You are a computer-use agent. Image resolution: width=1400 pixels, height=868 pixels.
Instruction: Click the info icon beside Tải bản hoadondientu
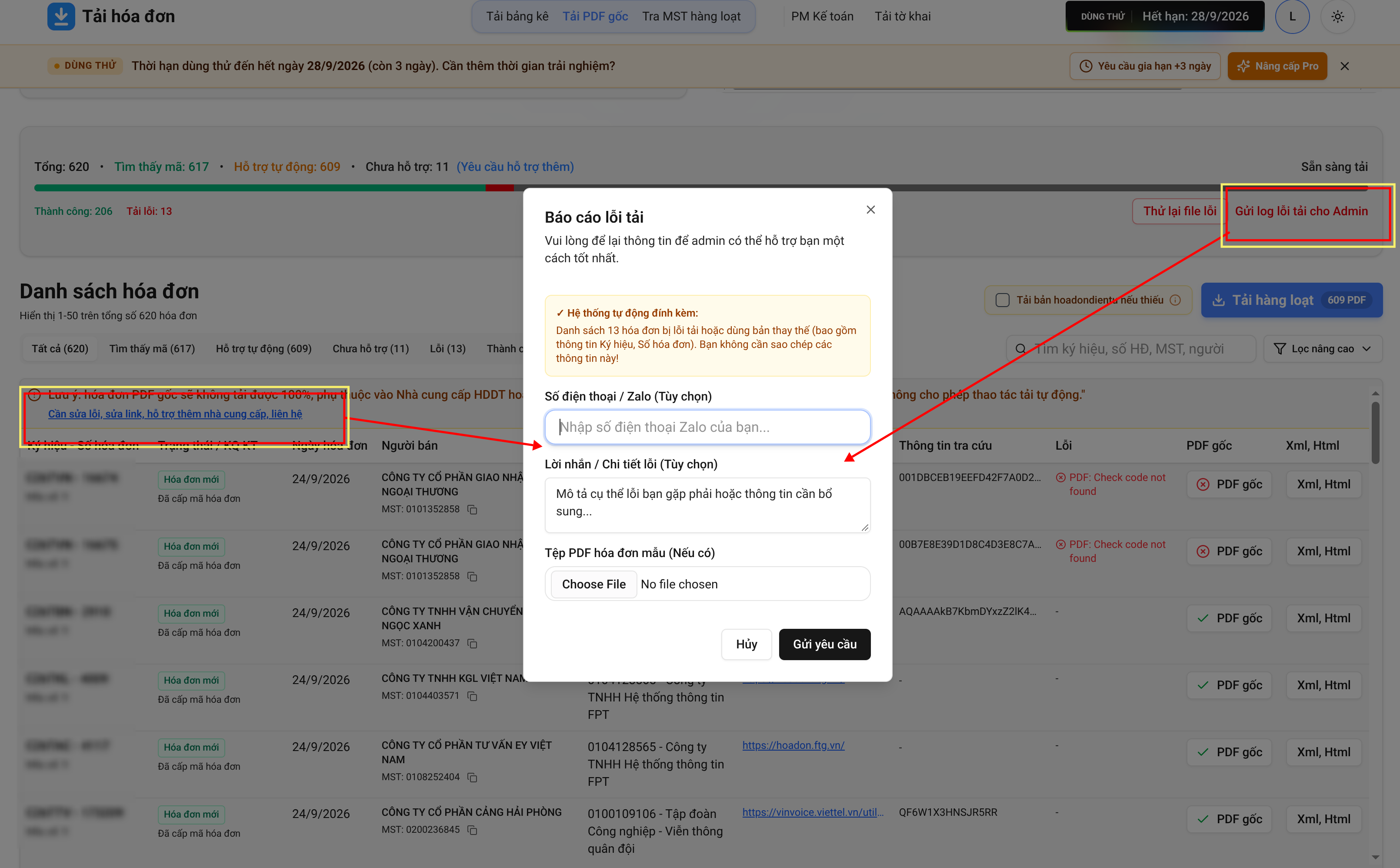pyautogui.click(x=1175, y=300)
